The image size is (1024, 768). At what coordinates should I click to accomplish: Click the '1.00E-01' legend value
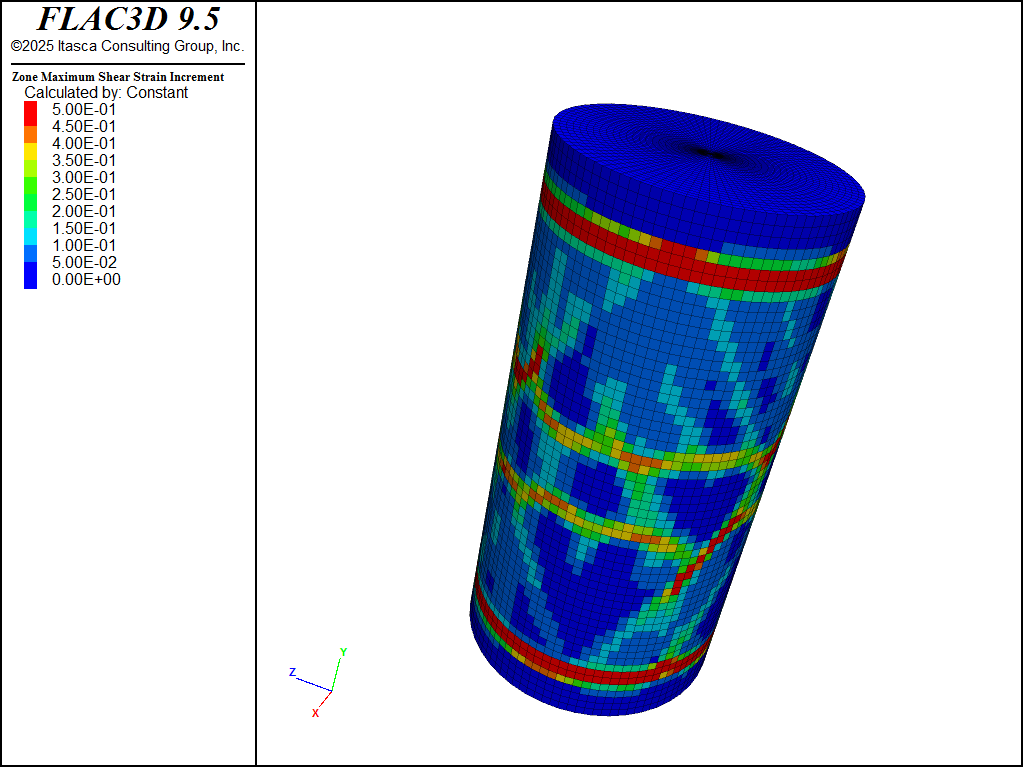coord(84,246)
